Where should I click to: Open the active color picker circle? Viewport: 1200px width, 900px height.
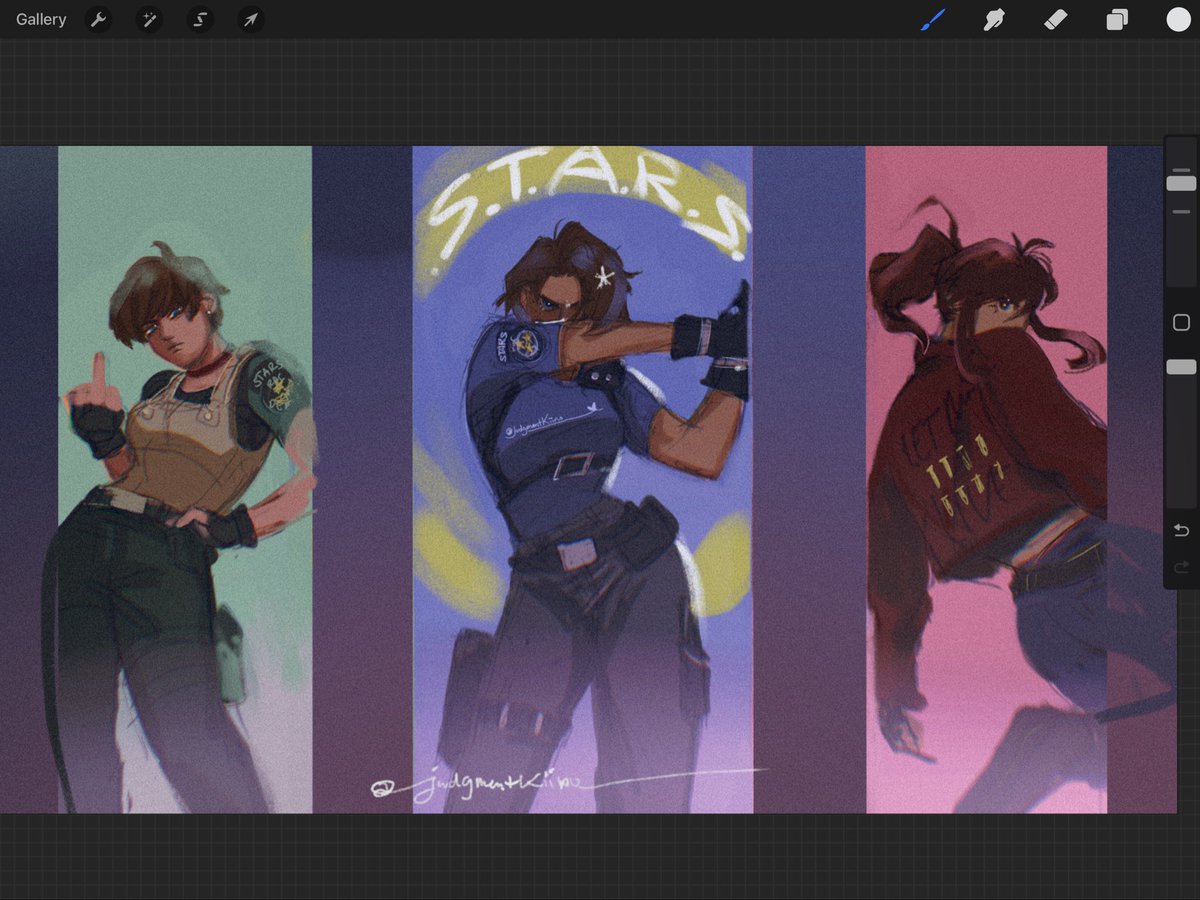coord(1178,19)
